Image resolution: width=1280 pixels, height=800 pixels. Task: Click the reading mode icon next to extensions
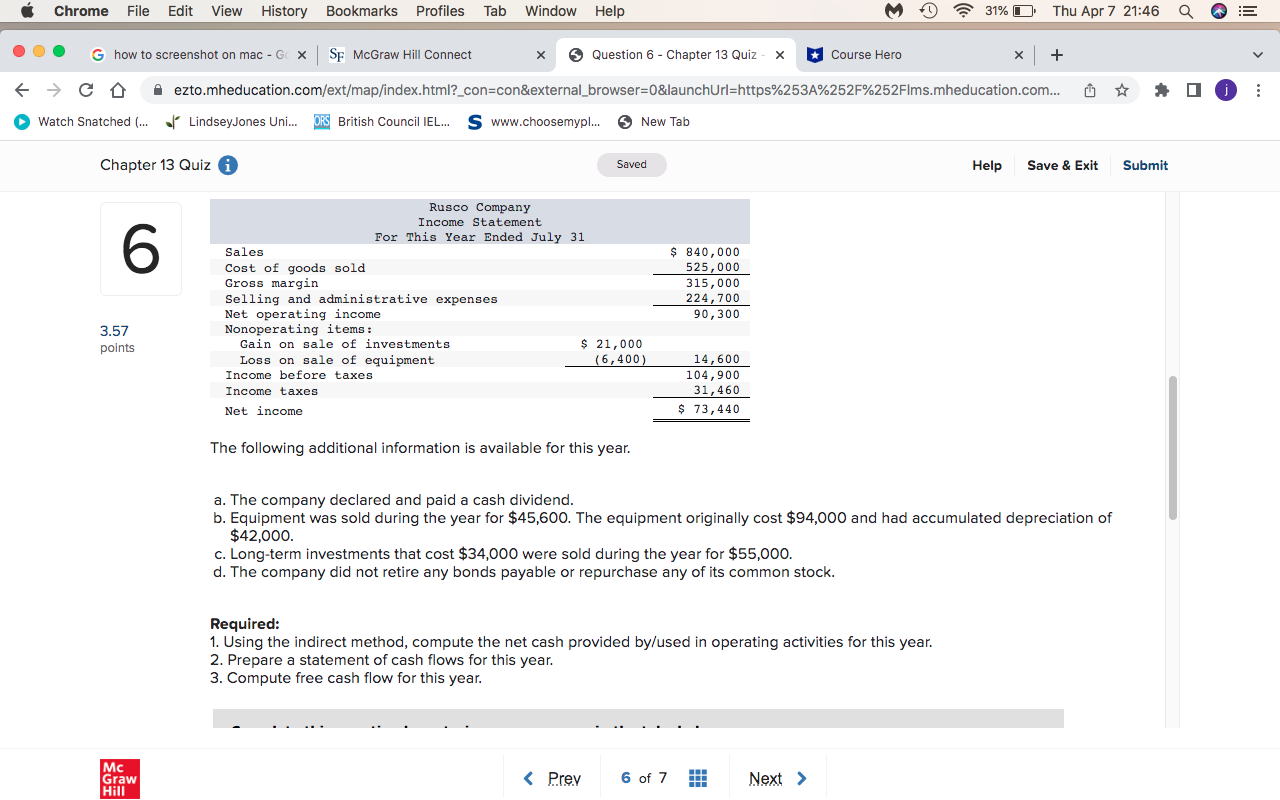pyautogui.click(x=1192, y=89)
